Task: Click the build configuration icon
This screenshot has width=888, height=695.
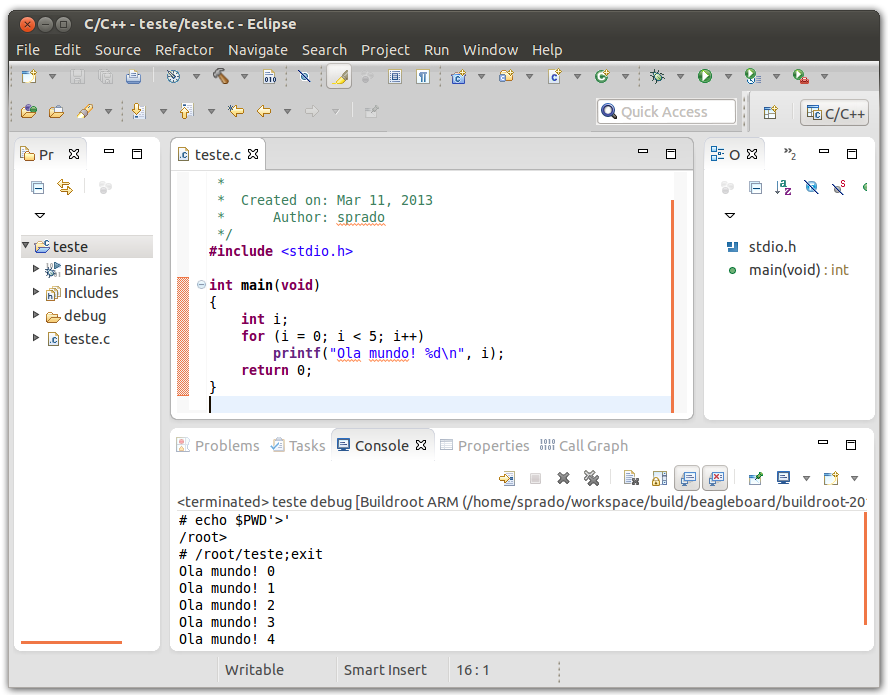Action: pos(173,76)
